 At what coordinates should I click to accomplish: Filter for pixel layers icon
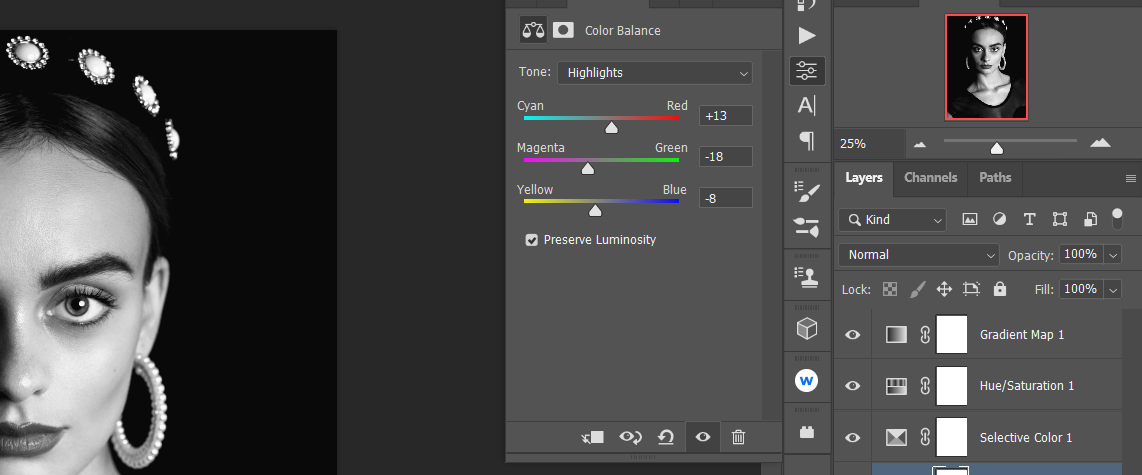(x=969, y=219)
